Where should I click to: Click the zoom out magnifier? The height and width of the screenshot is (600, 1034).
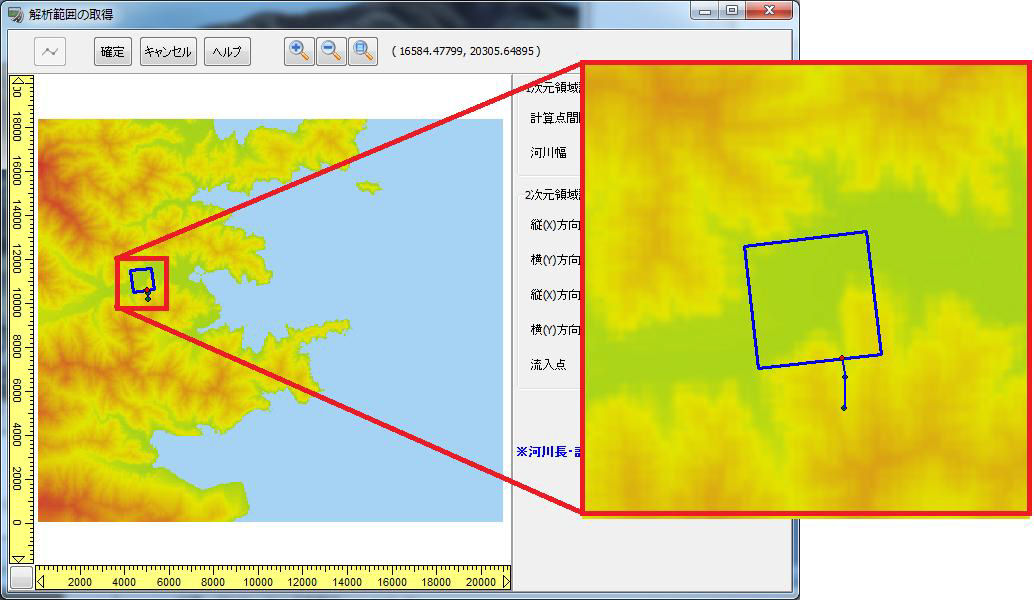(x=331, y=51)
